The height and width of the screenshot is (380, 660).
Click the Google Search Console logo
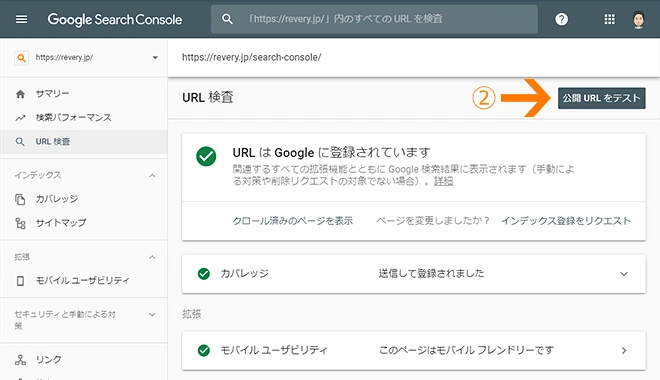coord(114,19)
